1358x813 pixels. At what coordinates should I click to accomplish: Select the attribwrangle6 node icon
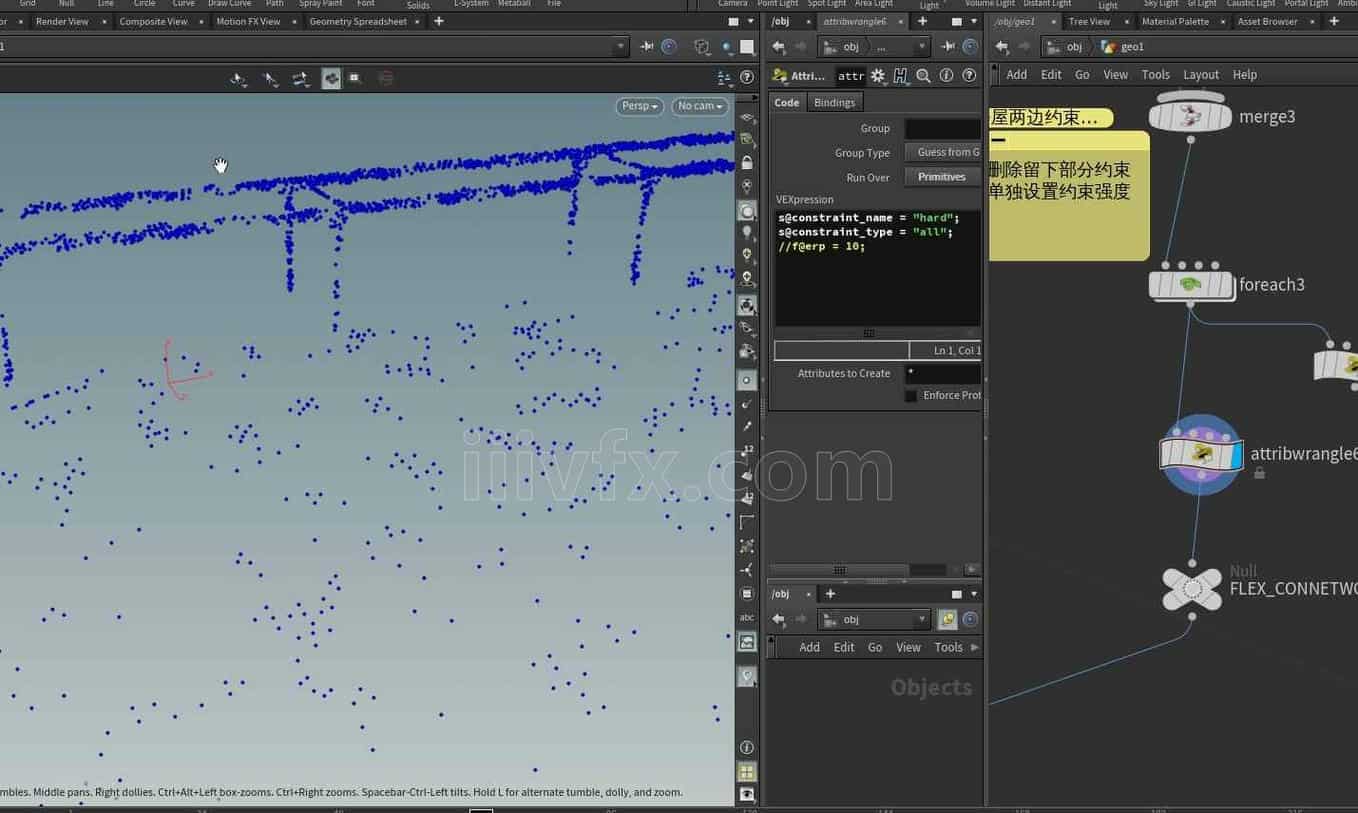[x=1201, y=454]
